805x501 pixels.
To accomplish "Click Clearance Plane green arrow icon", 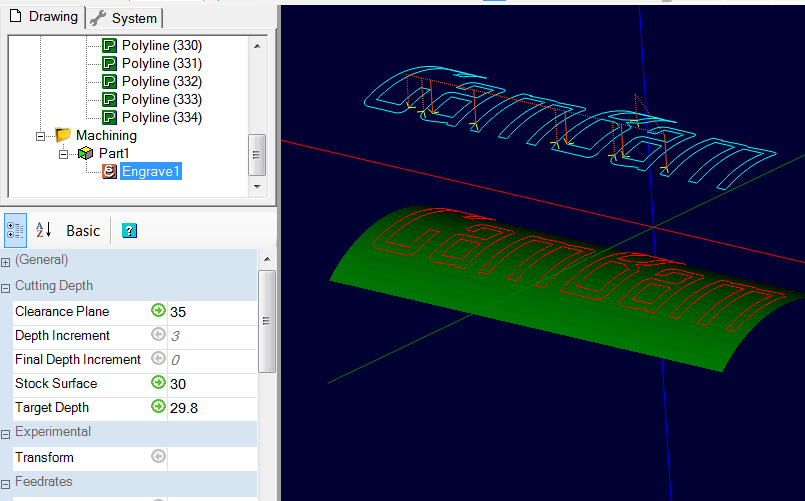I will coord(158,310).
